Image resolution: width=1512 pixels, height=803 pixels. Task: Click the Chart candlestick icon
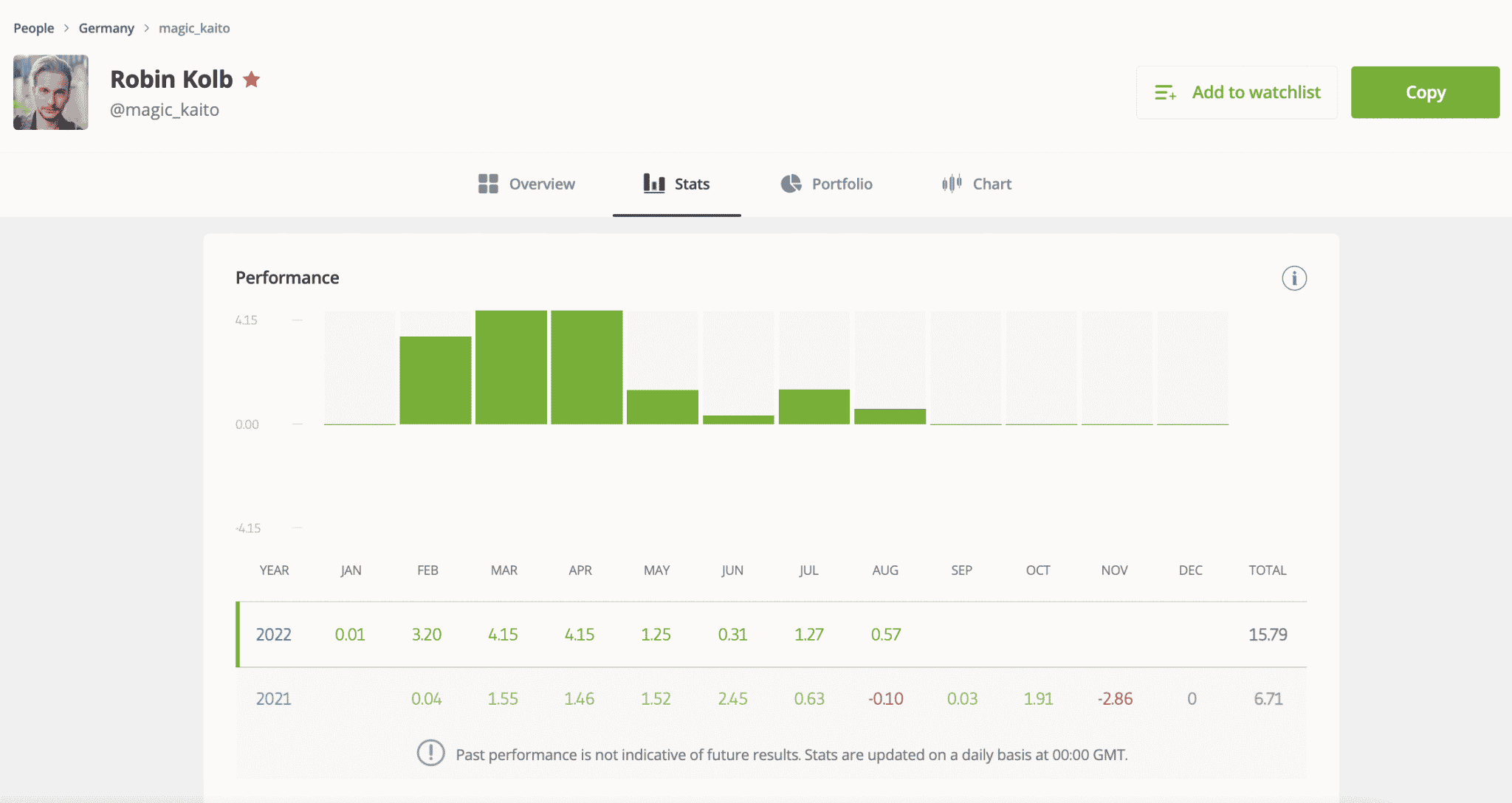click(x=952, y=183)
